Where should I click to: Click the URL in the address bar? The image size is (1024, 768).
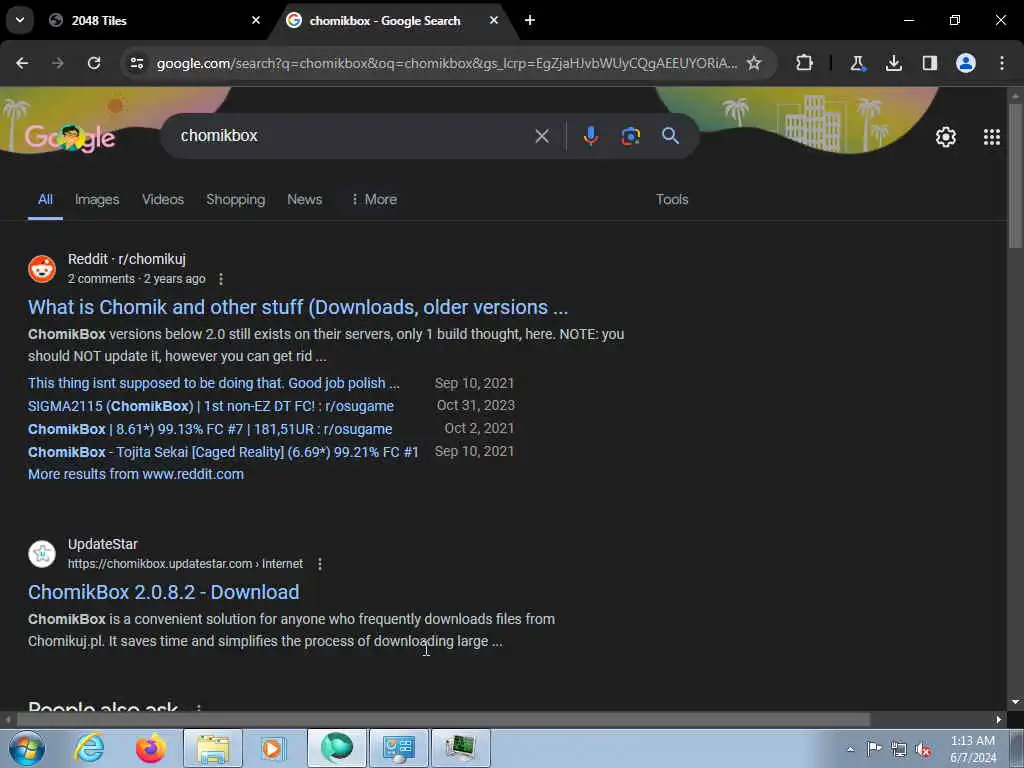click(447, 63)
